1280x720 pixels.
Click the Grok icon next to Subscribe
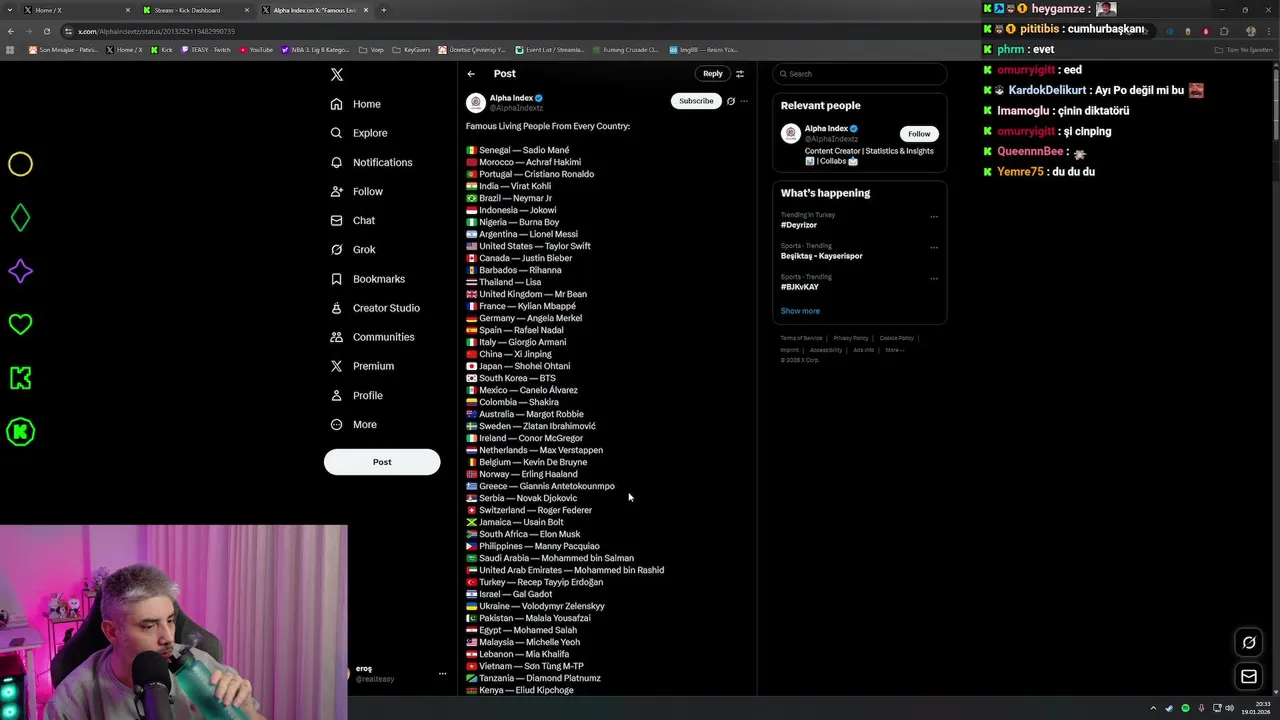click(x=731, y=101)
